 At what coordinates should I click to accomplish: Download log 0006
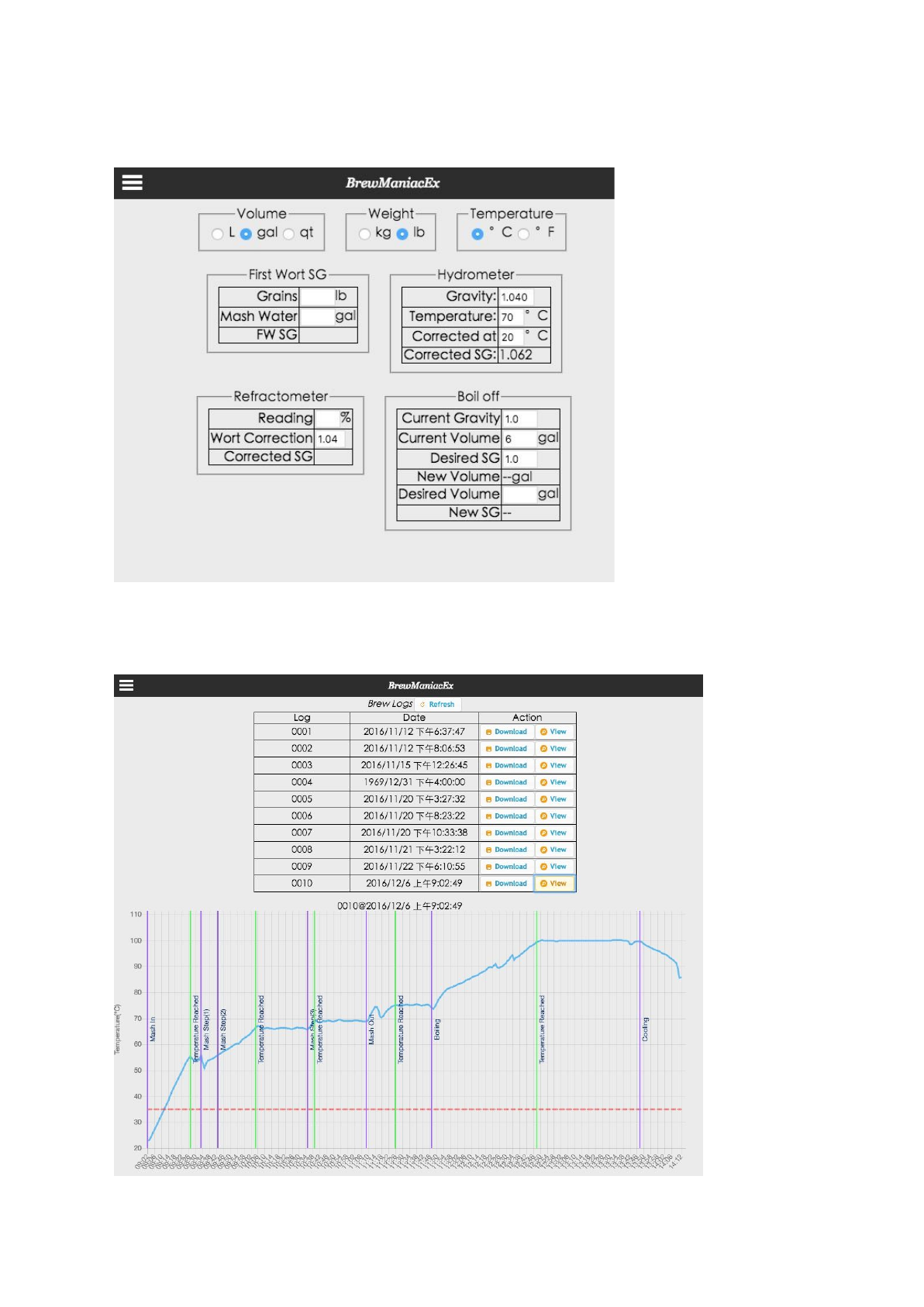coord(506,816)
